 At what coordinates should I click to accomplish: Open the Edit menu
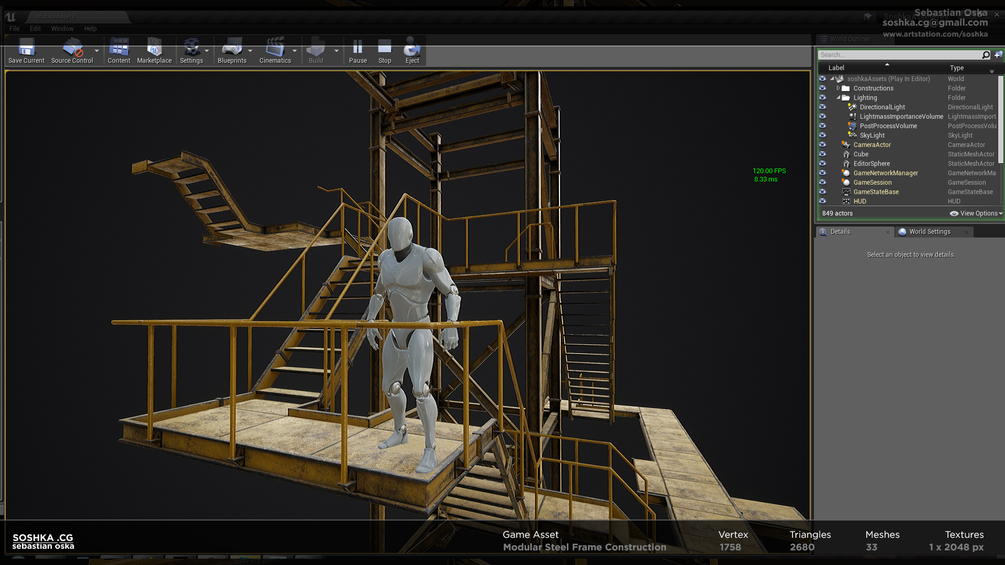[35, 29]
